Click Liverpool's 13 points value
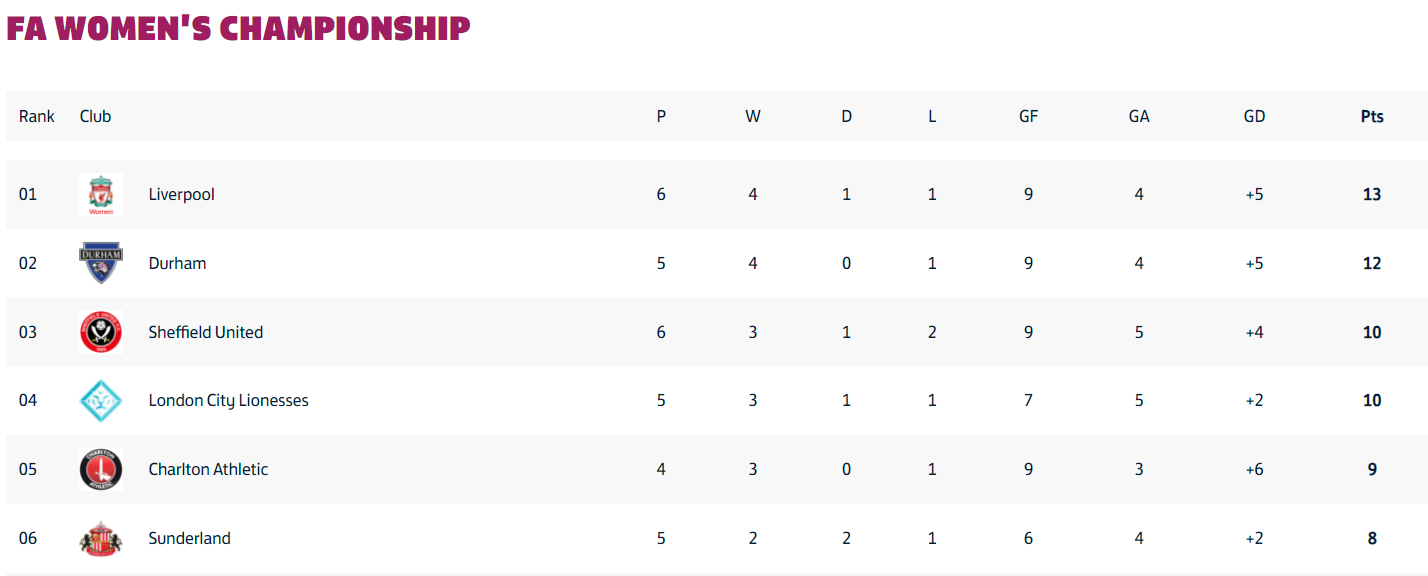The width and height of the screenshot is (1428, 576). pos(1372,194)
